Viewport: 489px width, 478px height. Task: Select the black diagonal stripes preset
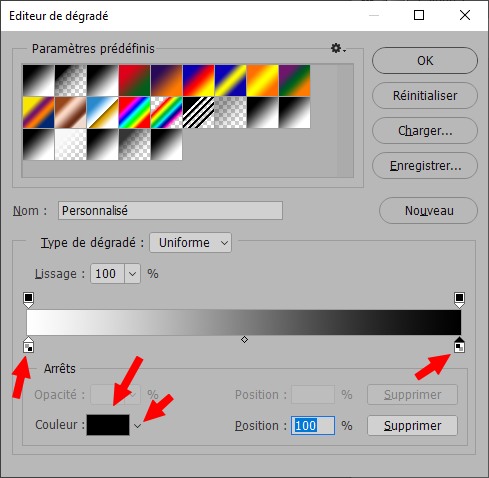(x=199, y=113)
